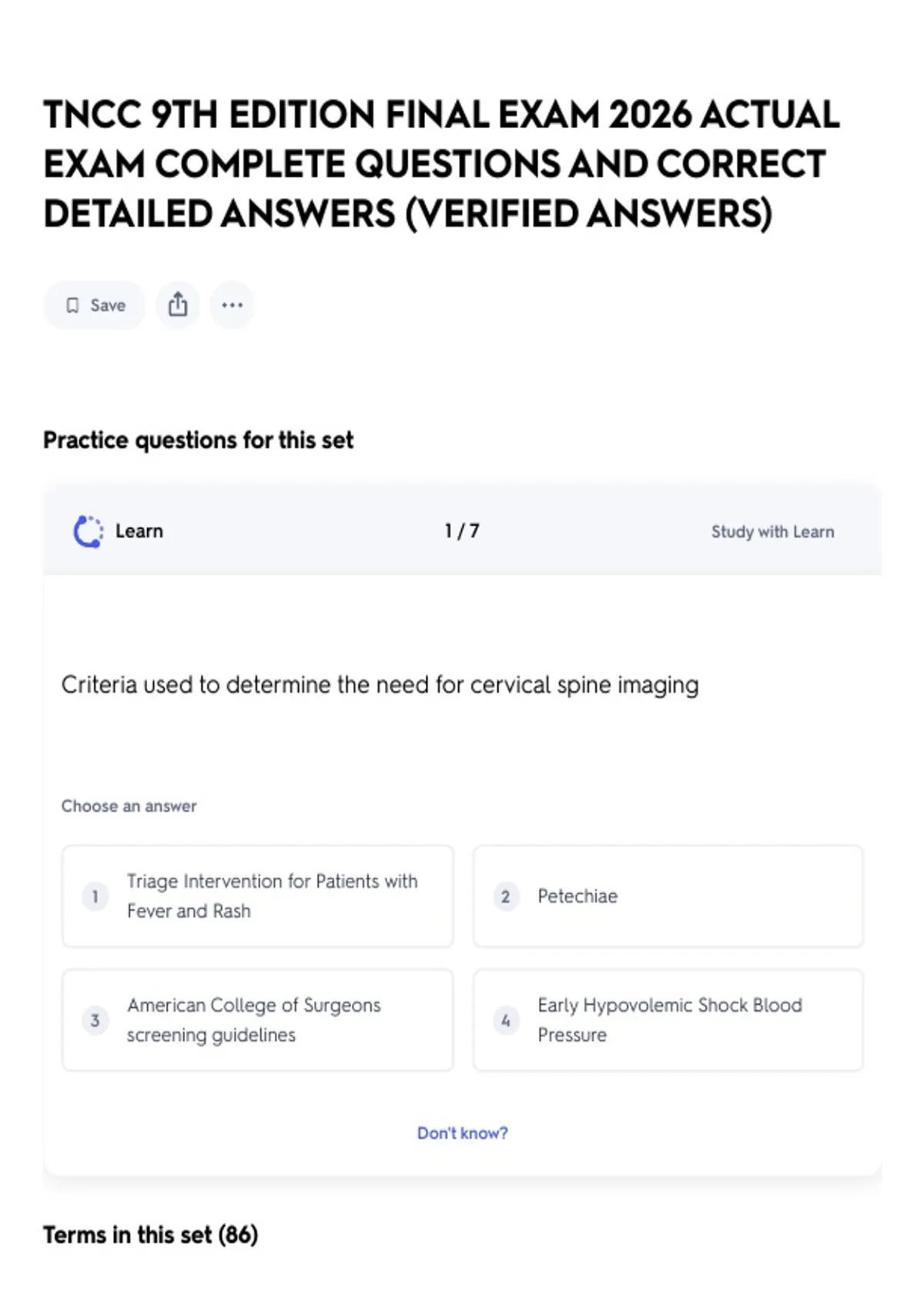Select American College of Surgeons screening guidelines
This screenshot has height=1309, width=924.
coord(258,1020)
